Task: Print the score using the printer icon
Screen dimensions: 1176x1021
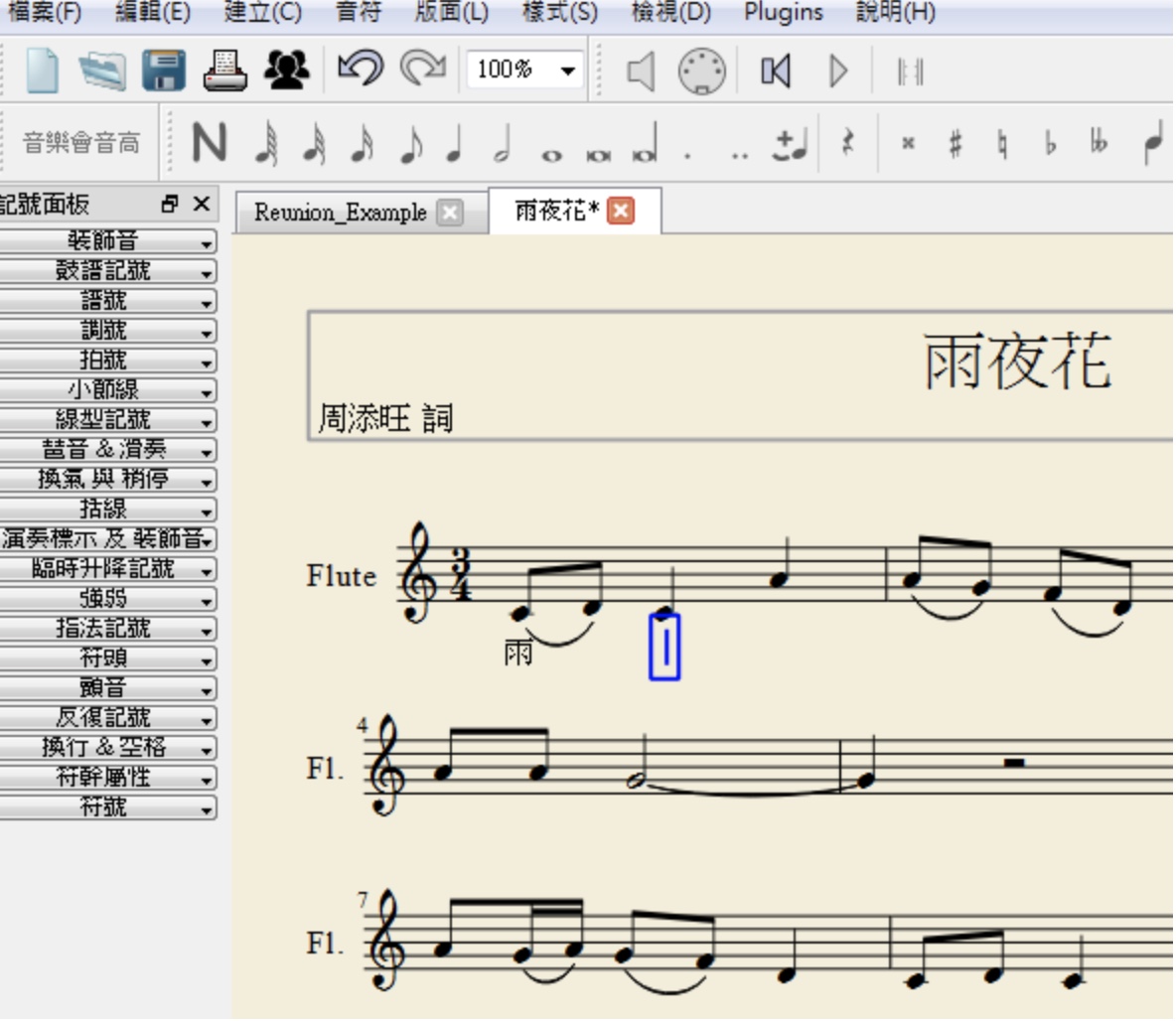Action: coord(225,71)
